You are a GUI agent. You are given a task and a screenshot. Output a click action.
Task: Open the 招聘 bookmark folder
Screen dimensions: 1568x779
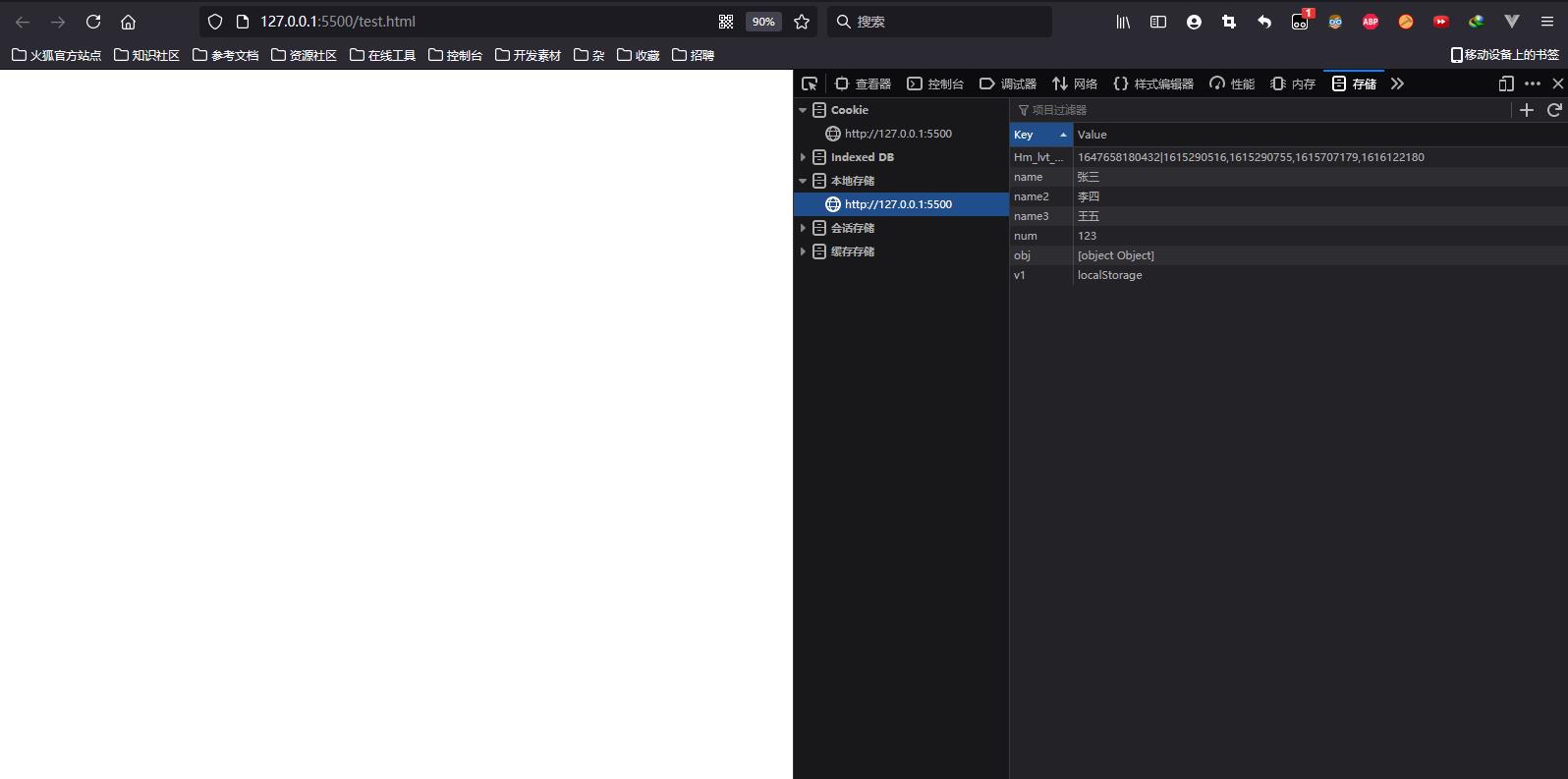693,55
